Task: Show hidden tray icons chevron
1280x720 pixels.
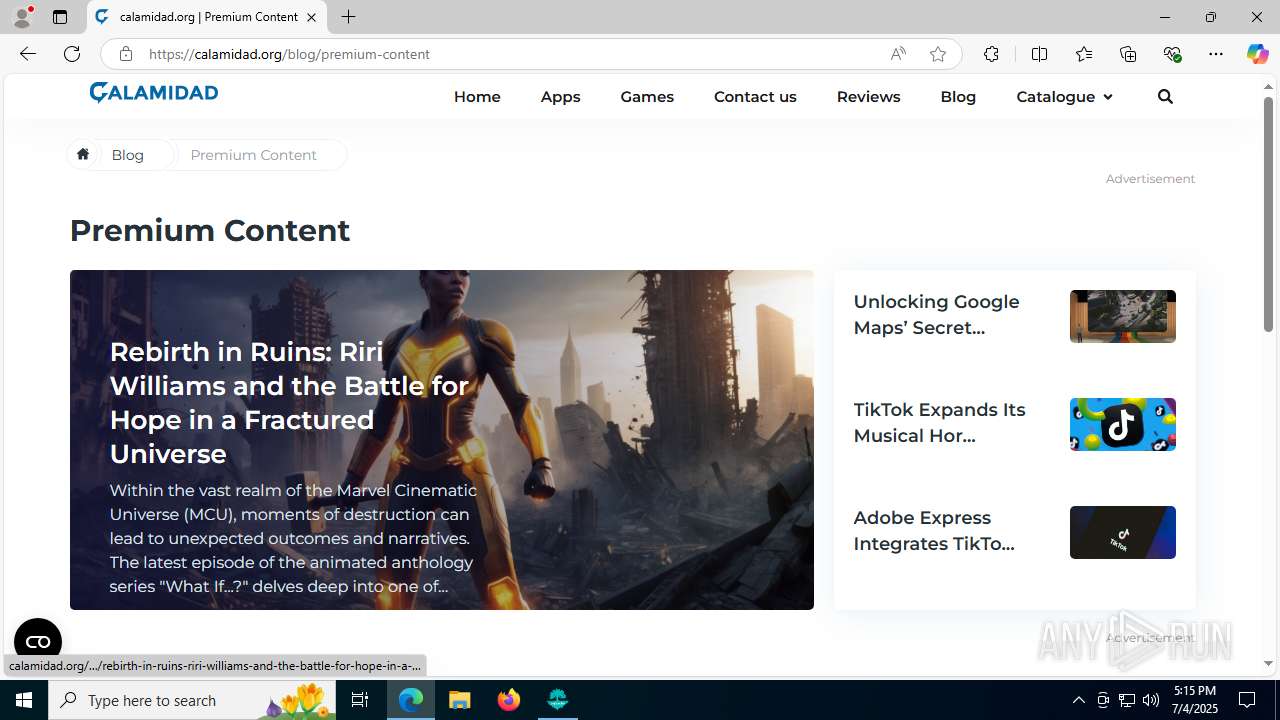Action: point(1078,700)
